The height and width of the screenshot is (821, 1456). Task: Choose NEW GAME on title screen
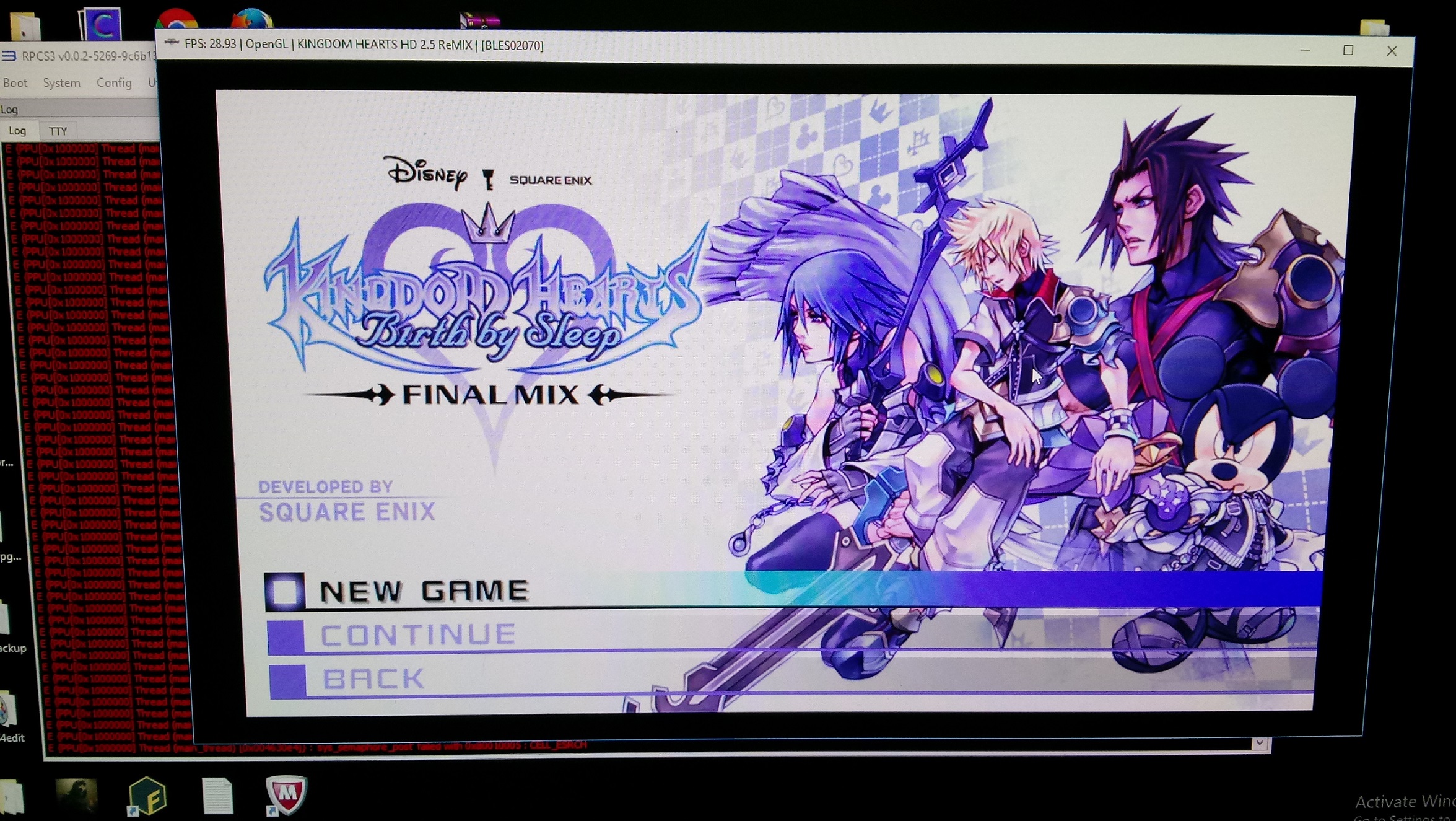tap(424, 591)
